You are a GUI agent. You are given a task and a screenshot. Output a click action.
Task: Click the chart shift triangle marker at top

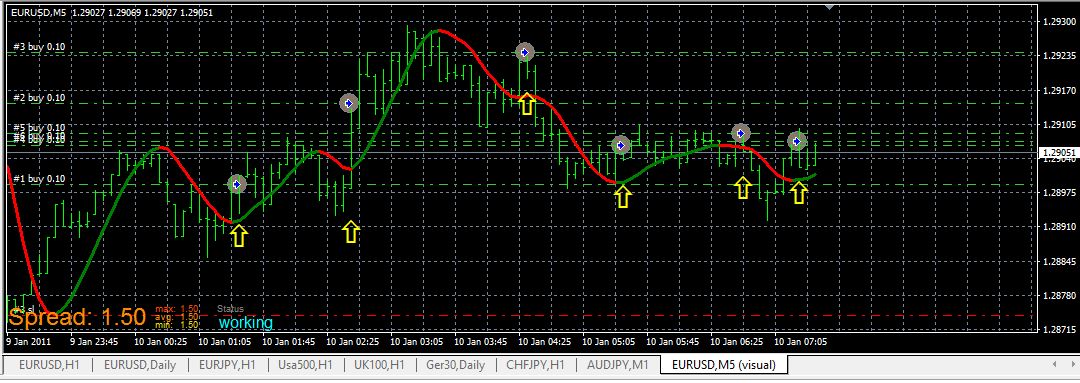(830, 7)
